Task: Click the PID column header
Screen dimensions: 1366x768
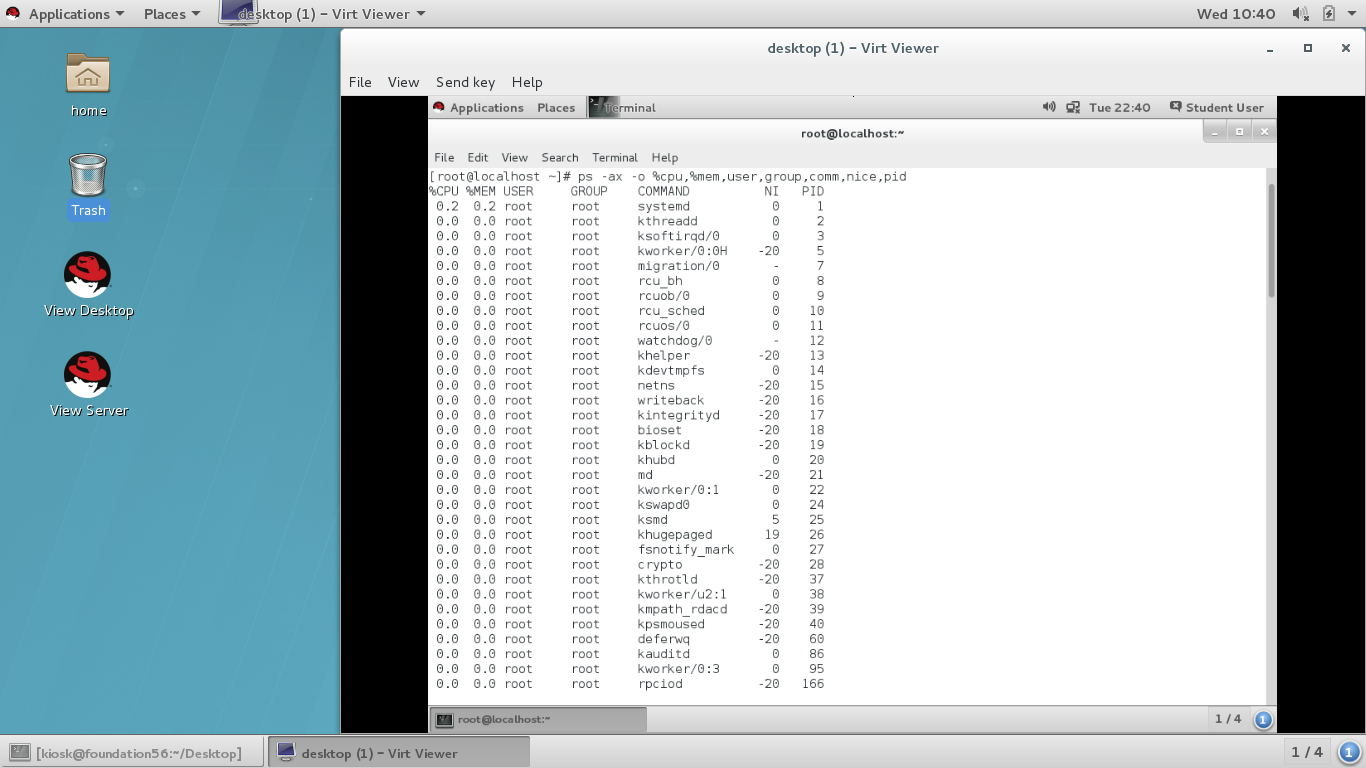Action: tap(813, 191)
